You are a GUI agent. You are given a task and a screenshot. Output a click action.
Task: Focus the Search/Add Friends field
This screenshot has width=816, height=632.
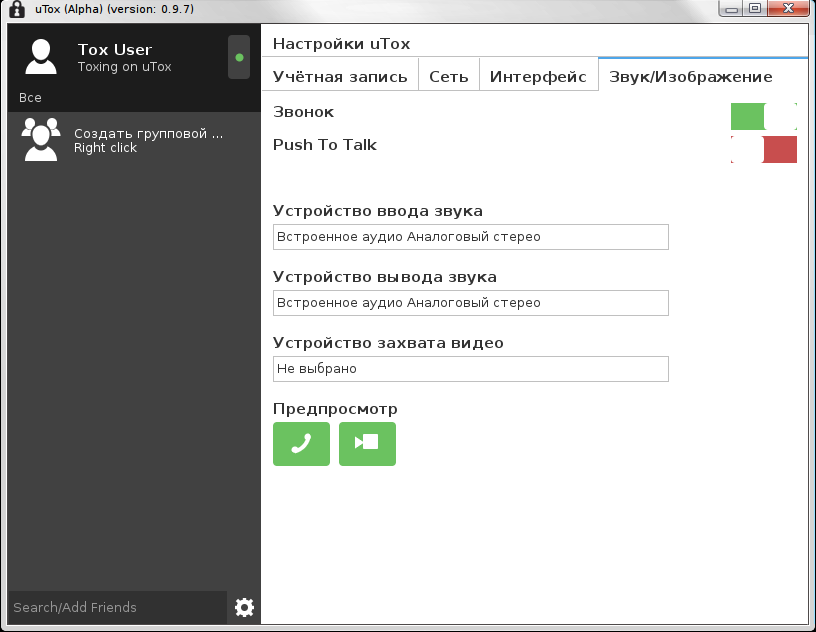[118, 608]
